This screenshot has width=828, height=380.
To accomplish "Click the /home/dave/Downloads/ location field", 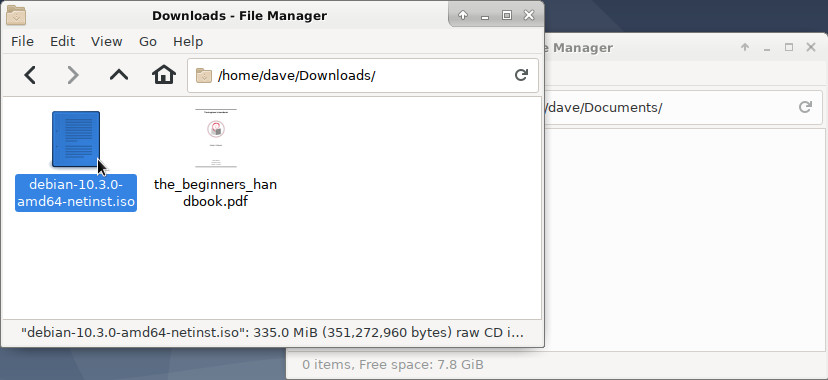I will pyautogui.click(x=363, y=75).
